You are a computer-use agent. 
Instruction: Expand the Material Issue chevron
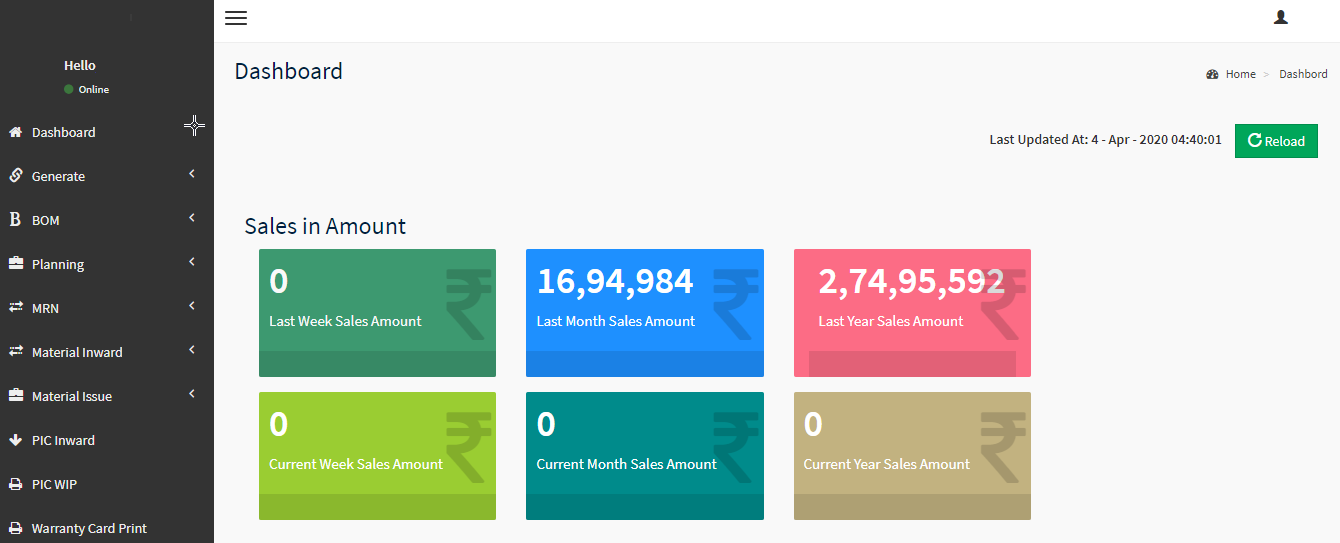click(x=191, y=395)
